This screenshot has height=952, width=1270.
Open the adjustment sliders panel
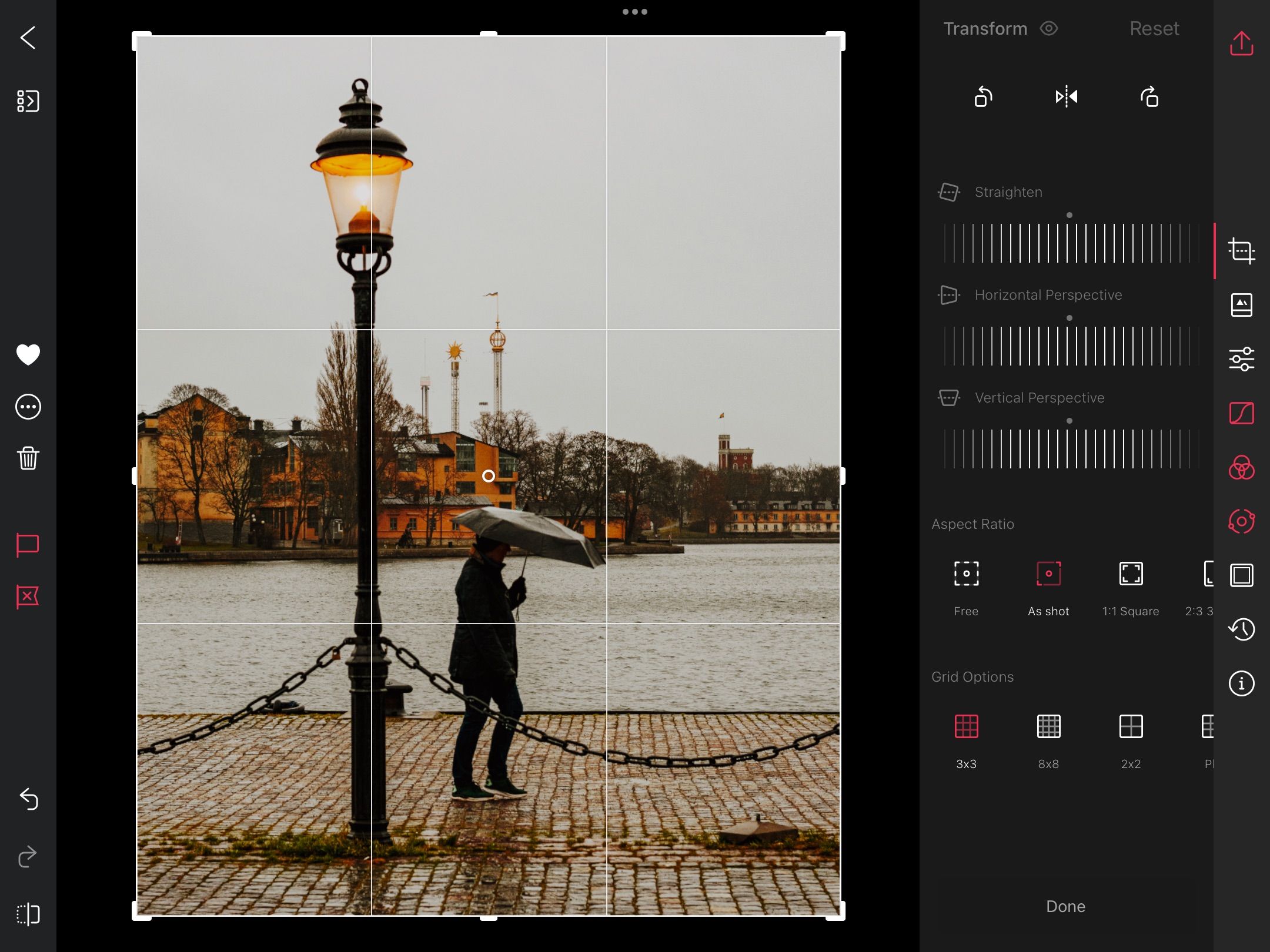1242,358
